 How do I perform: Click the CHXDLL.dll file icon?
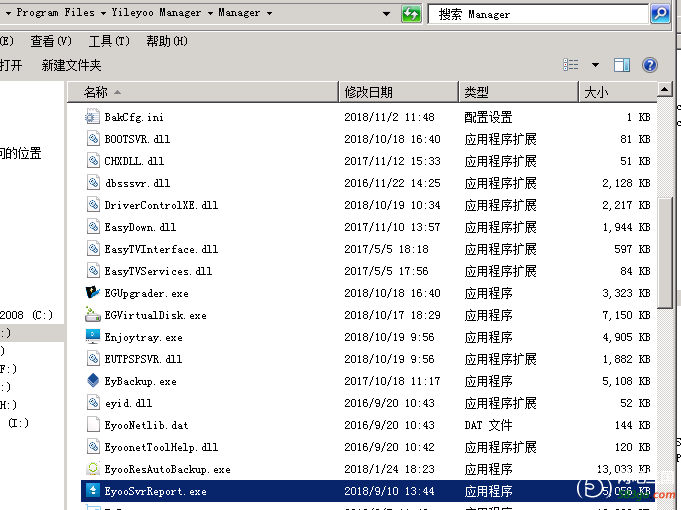coord(93,161)
